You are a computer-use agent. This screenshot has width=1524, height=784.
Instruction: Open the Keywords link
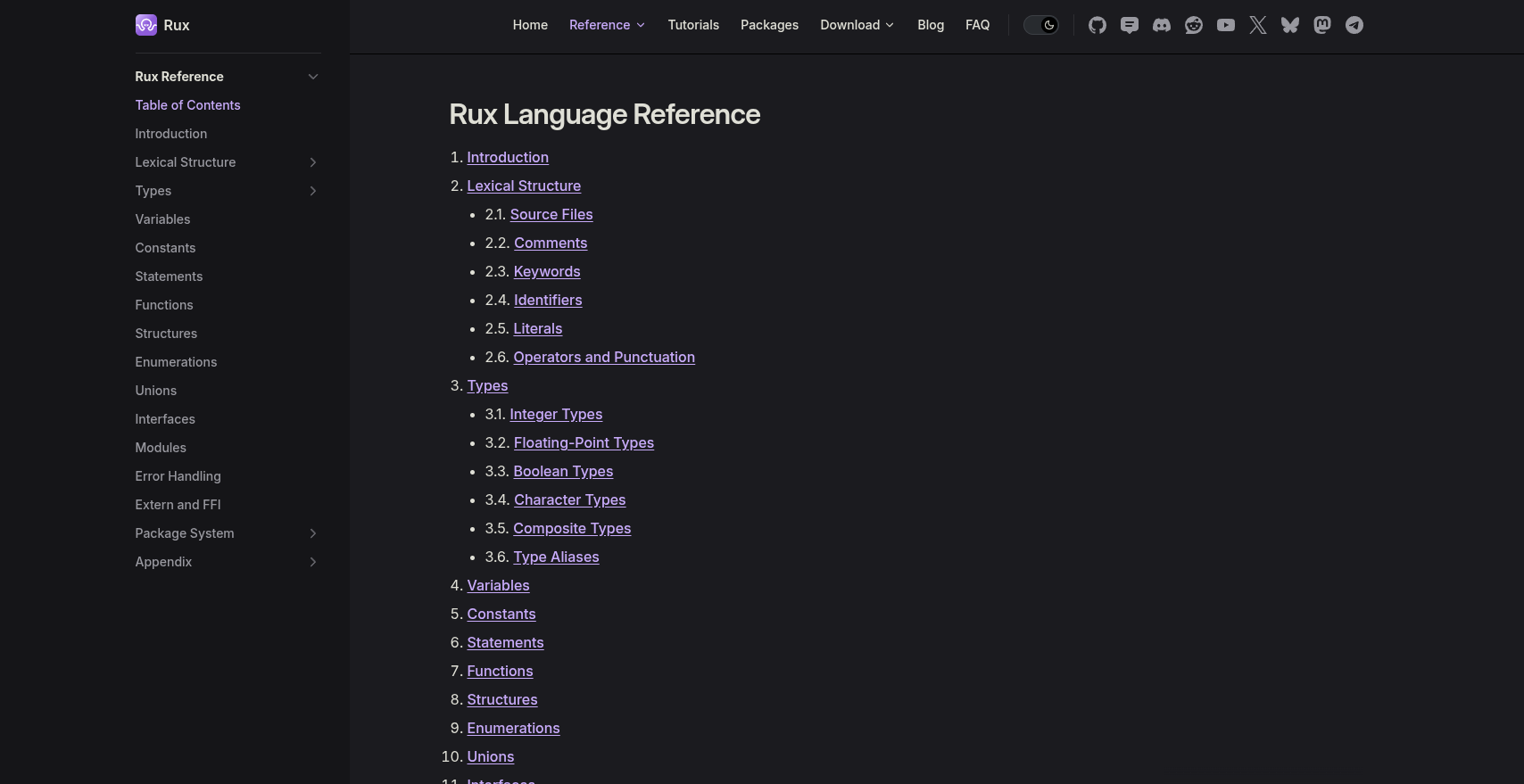[547, 271]
